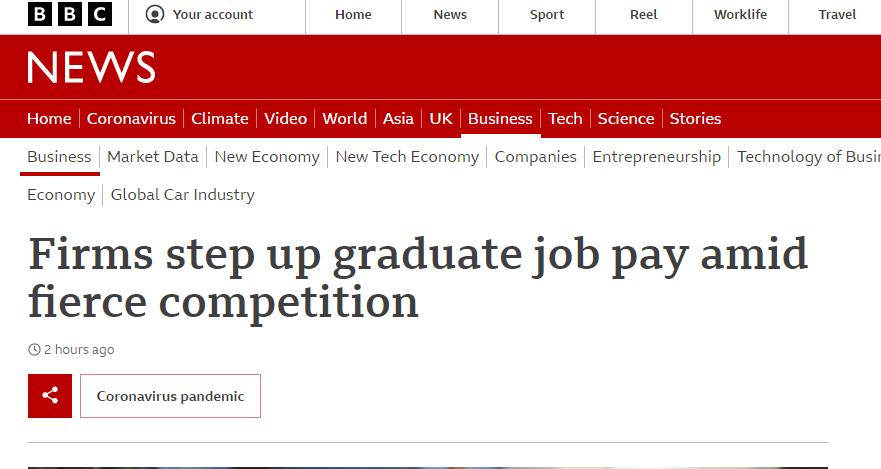Image resolution: width=881 pixels, height=469 pixels.
Task: Go to the Entrepreneurship sub-section
Action: point(656,157)
